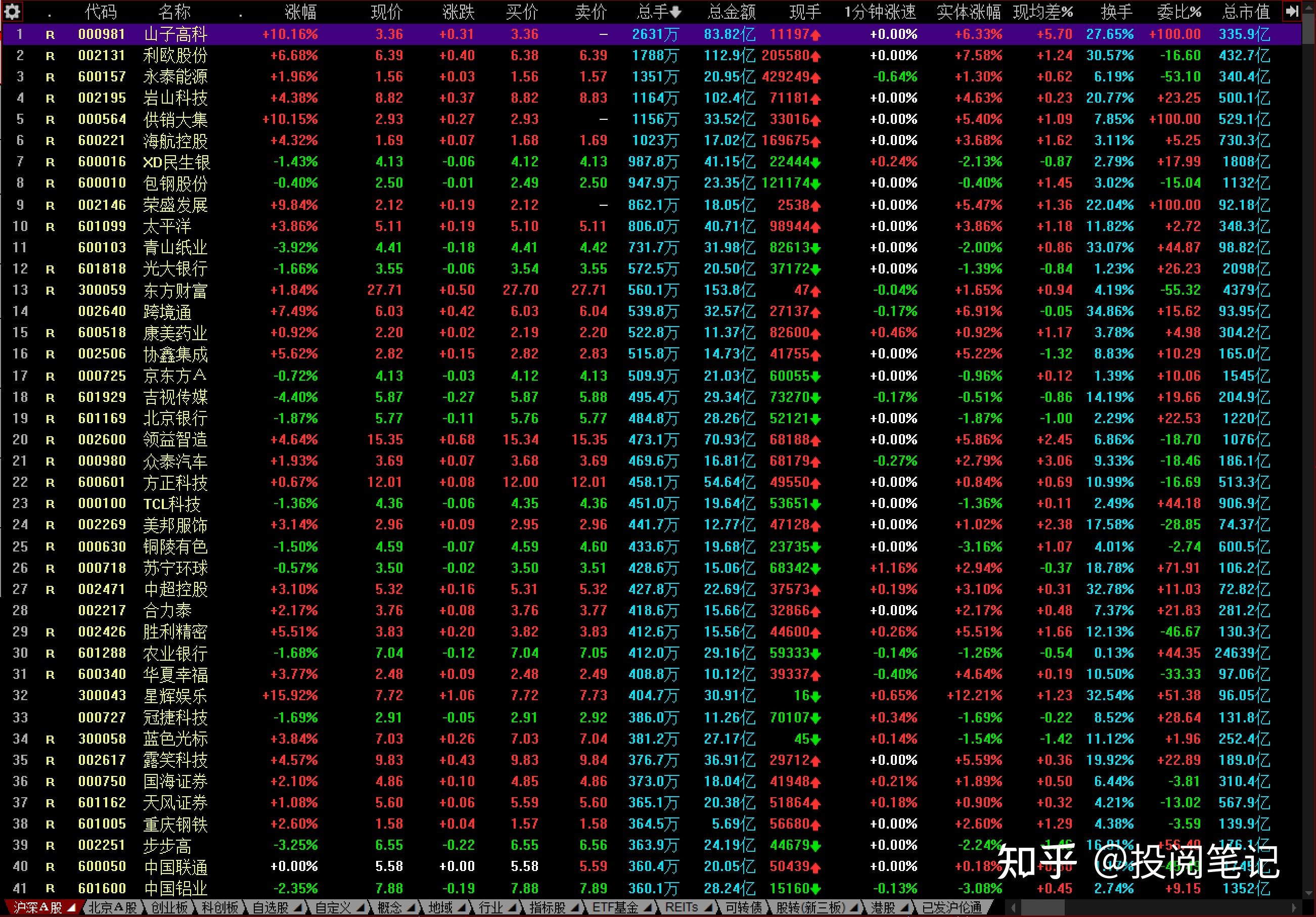This screenshot has width=1316, height=917.
Task: Open the 自定义 tab dropdown triangle
Action: [360, 908]
